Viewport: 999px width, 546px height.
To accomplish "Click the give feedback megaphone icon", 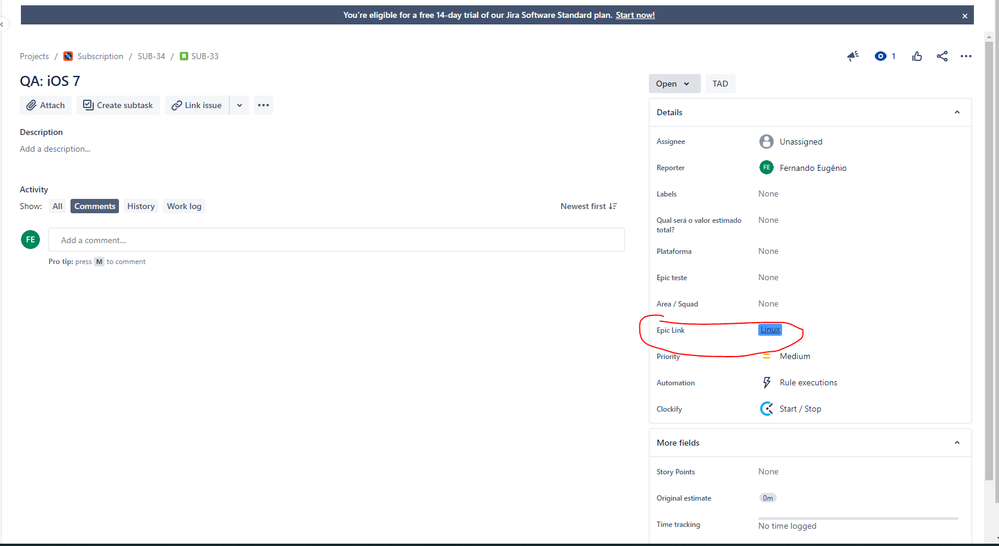I will (x=853, y=56).
